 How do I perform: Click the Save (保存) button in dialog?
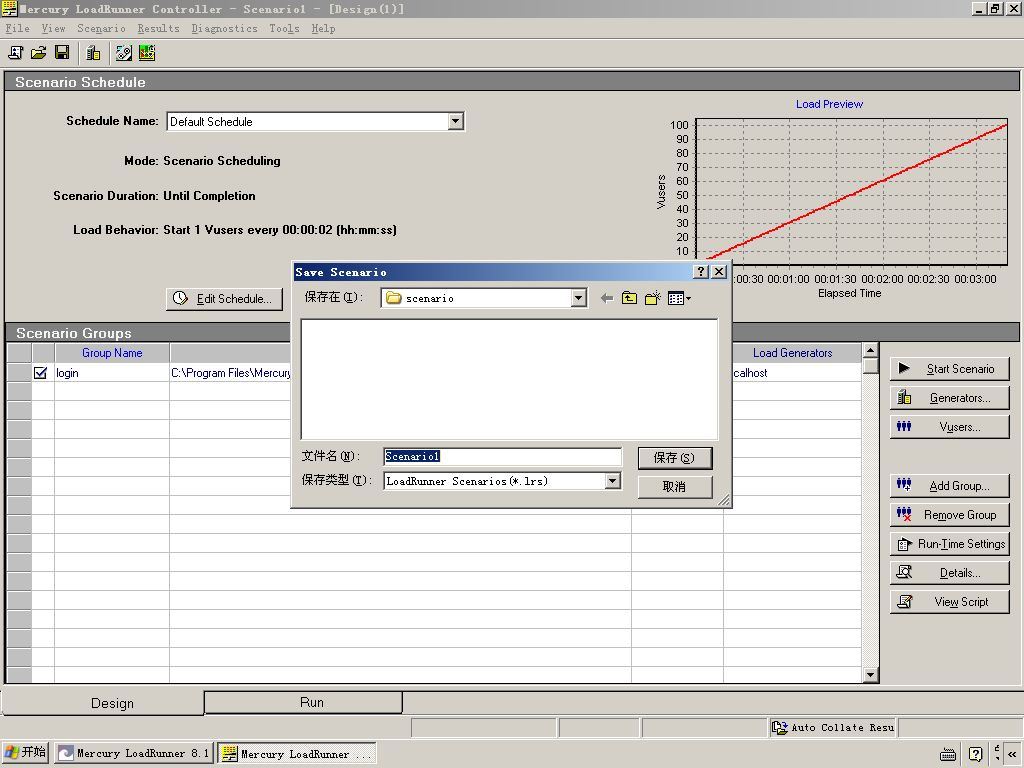tap(675, 458)
